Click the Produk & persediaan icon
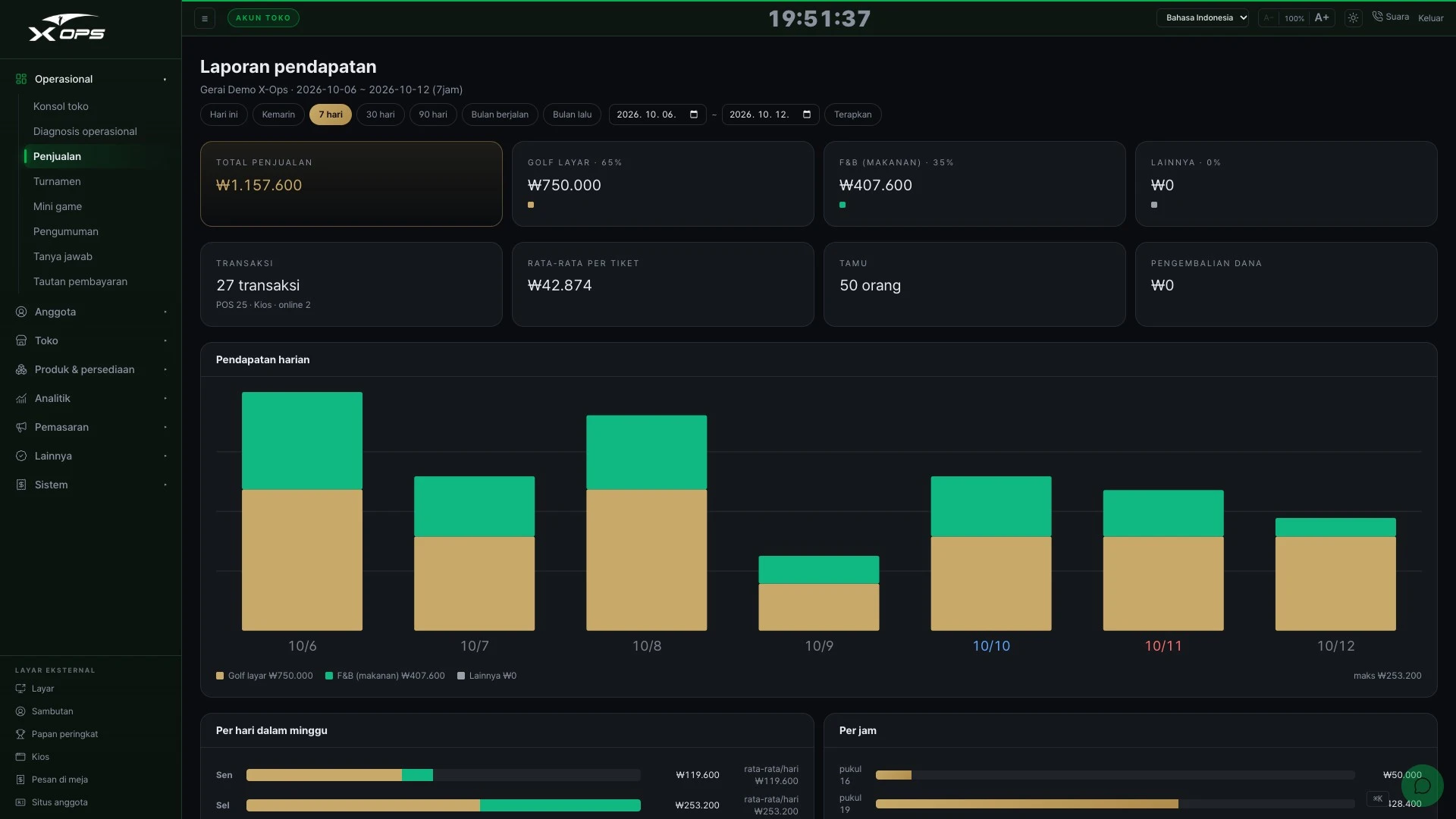 coord(21,369)
